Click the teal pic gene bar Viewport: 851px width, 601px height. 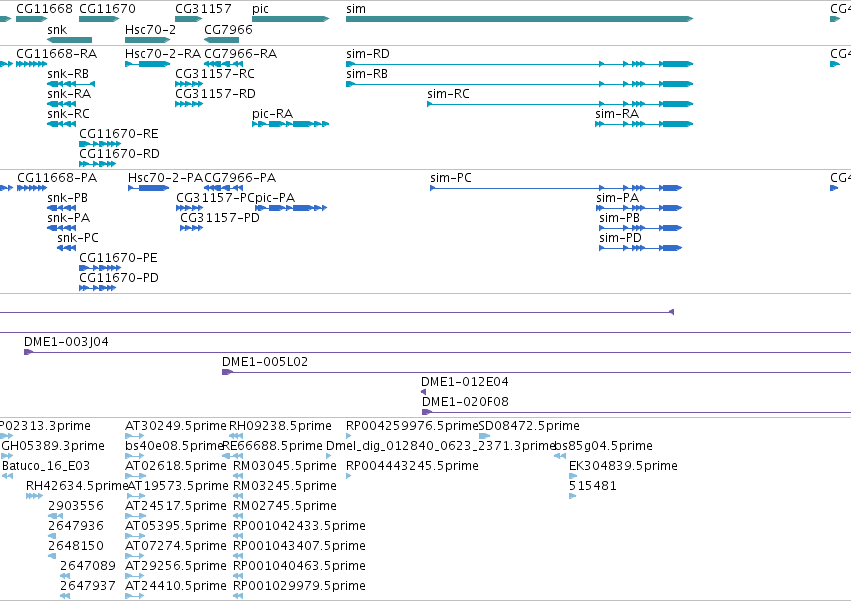290,19
